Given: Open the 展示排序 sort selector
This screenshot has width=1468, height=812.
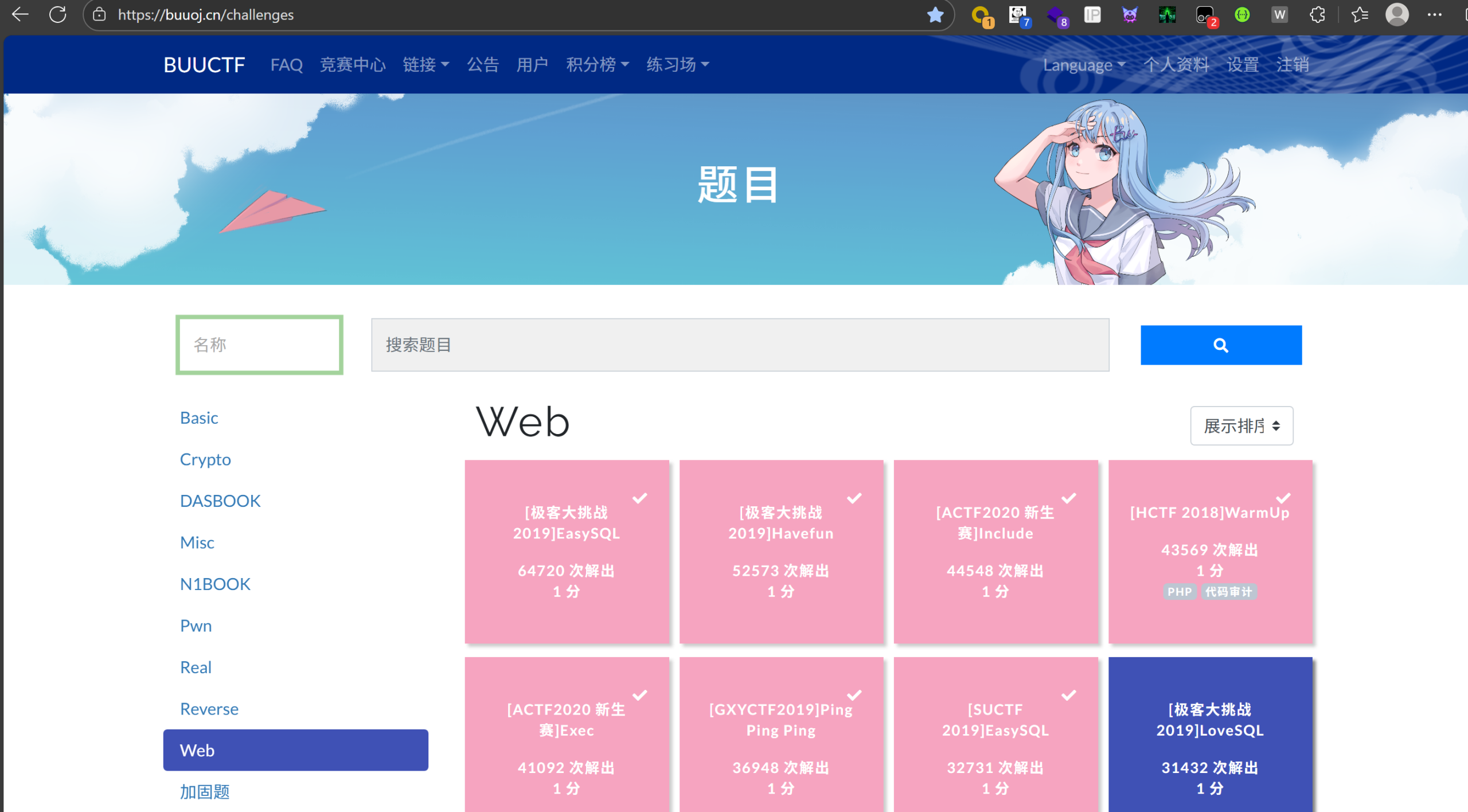Looking at the screenshot, I should pyautogui.click(x=1241, y=425).
